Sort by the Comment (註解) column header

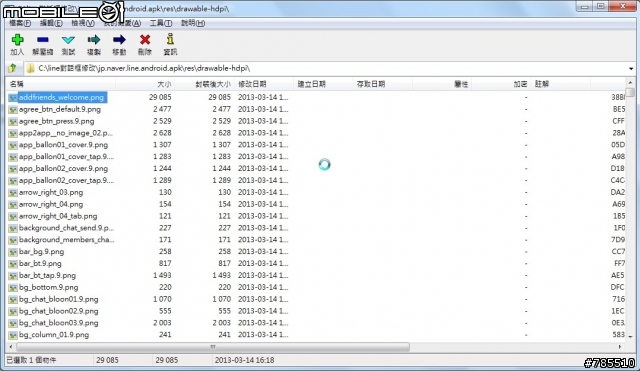[x=560, y=84]
